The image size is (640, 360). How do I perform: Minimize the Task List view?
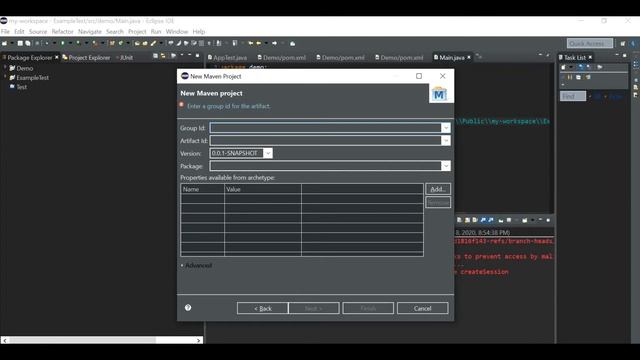[x=617, y=55]
